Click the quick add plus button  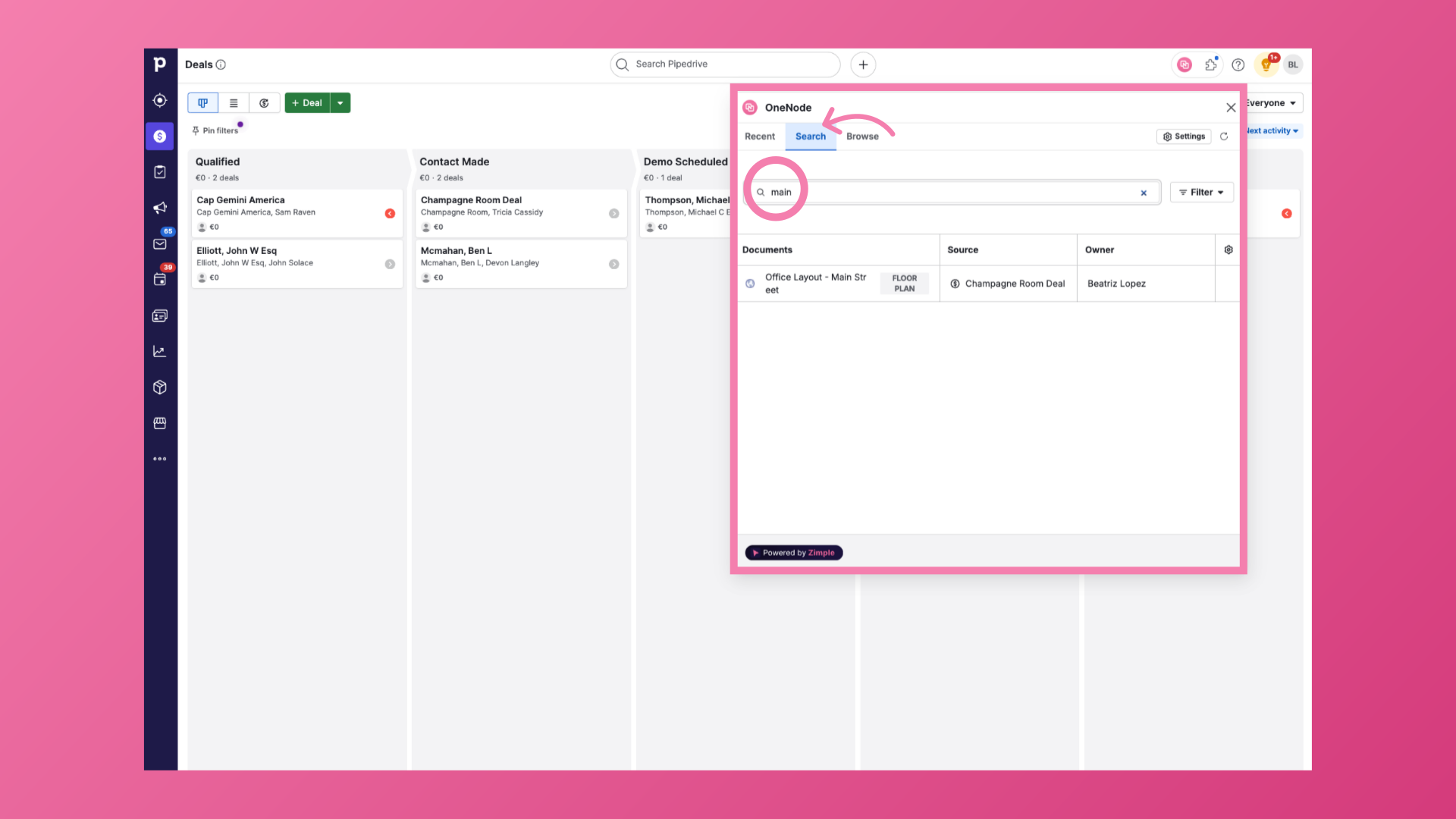click(x=863, y=64)
